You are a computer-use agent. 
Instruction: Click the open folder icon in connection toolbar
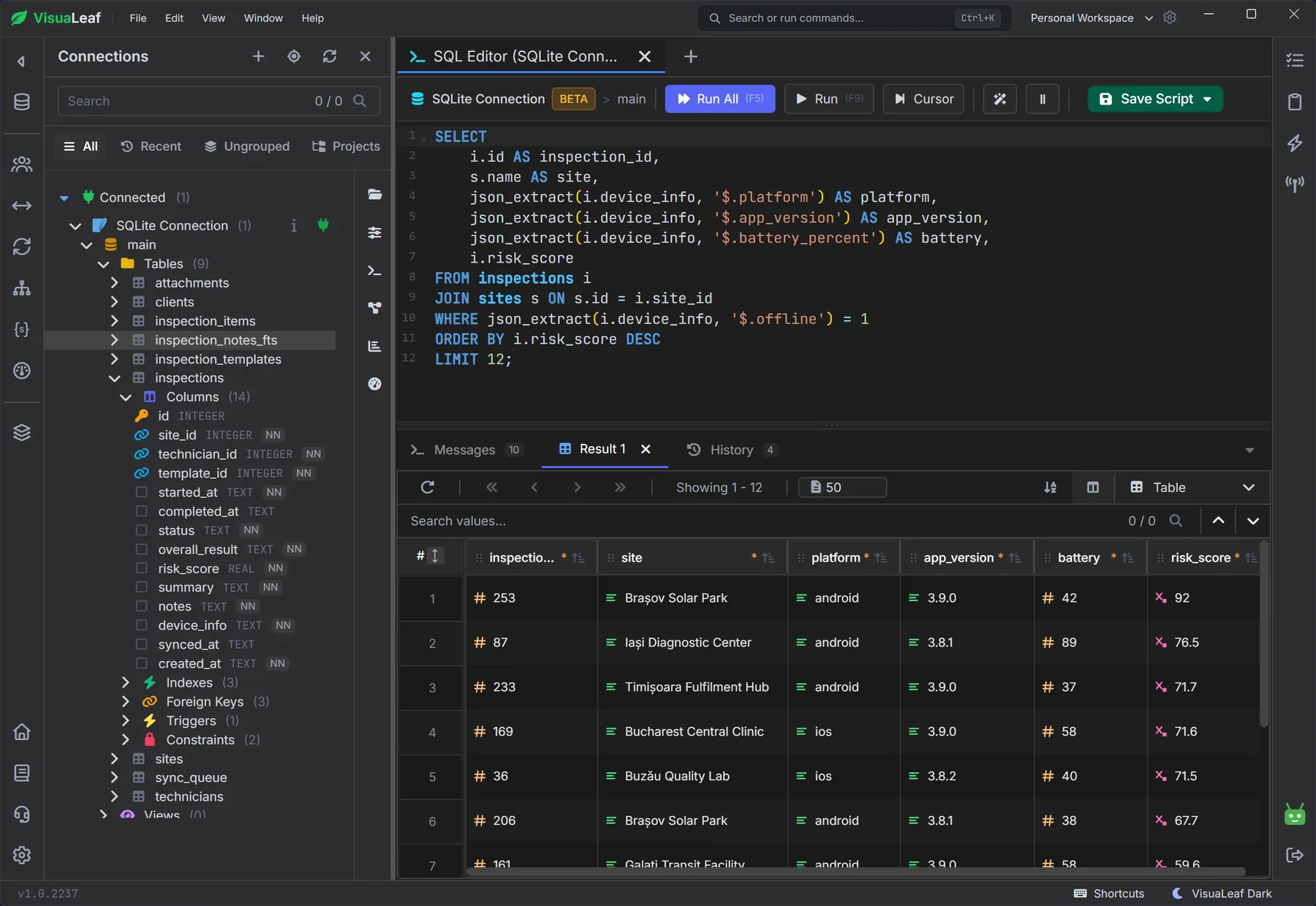(x=375, y=195)
